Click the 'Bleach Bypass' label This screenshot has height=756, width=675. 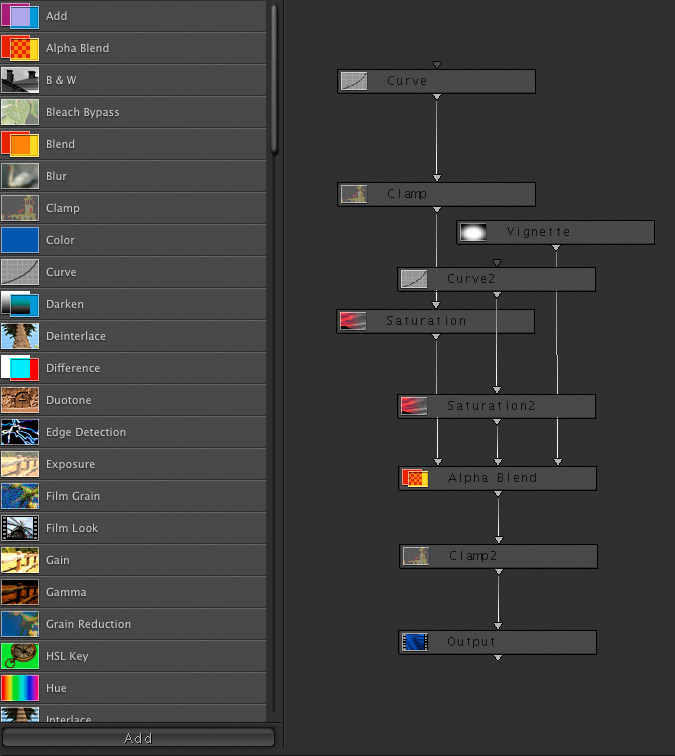point(82,112)
